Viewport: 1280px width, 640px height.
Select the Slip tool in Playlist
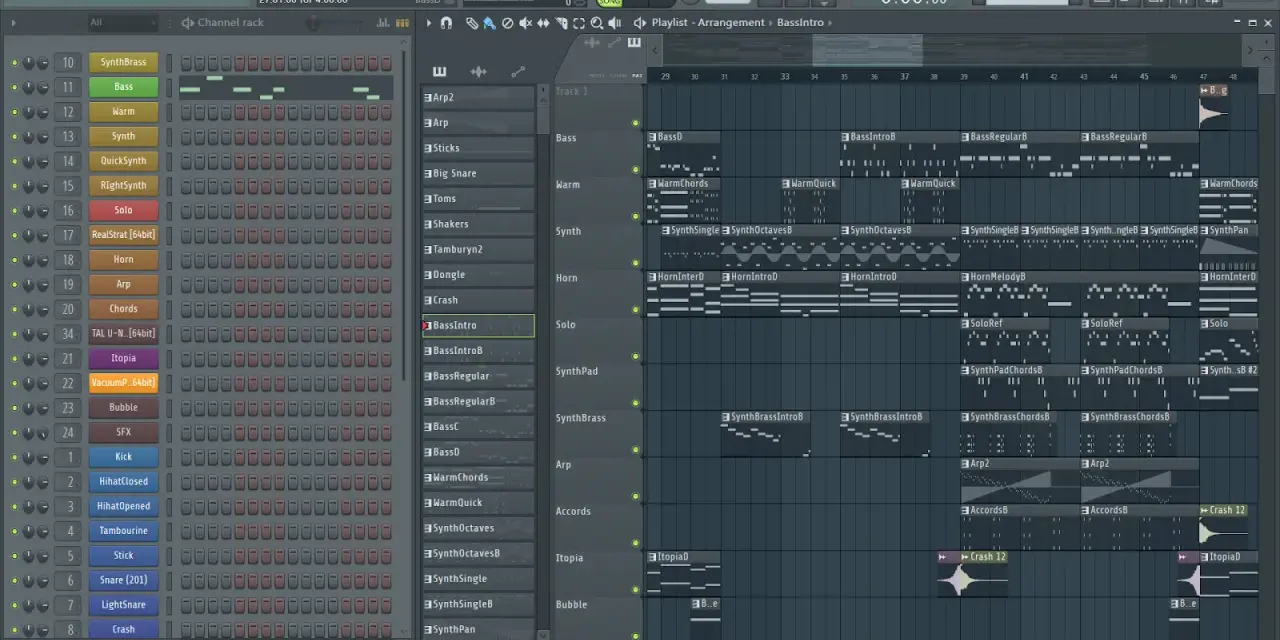pos(543,22)
